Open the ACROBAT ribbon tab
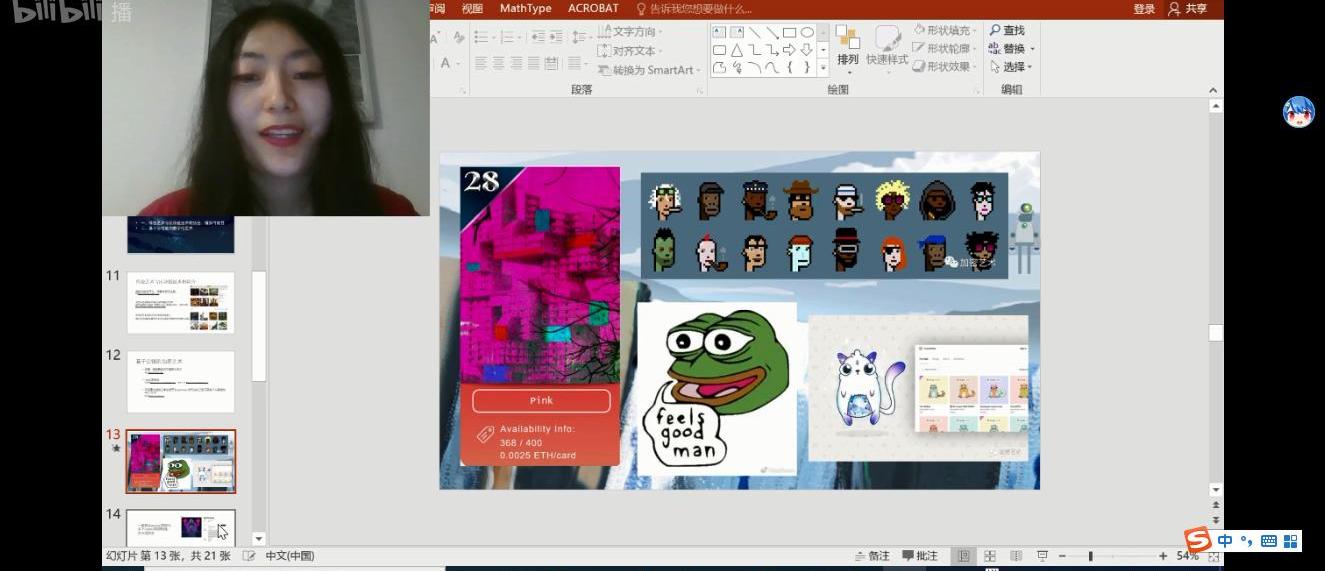The image size is (1325, 571). click(593, 9)
